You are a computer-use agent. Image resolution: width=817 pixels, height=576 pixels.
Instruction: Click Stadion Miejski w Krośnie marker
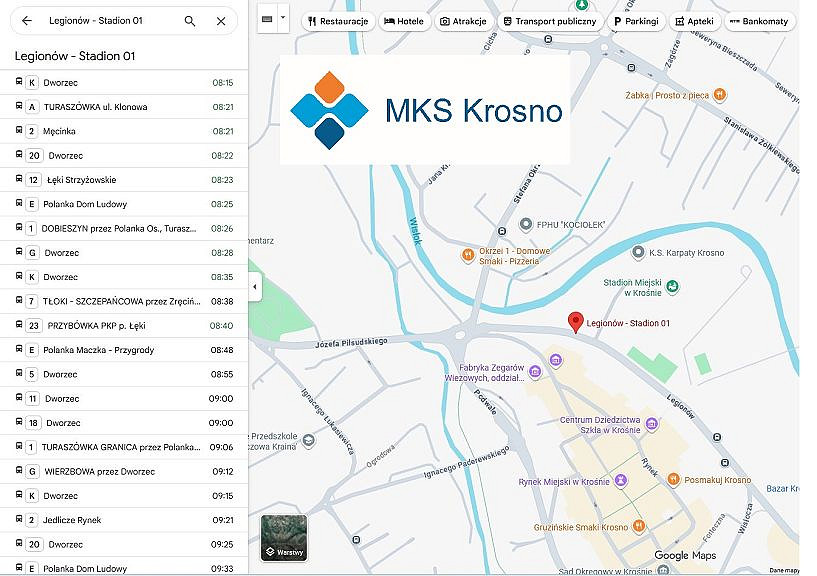(x=673, y=286)
